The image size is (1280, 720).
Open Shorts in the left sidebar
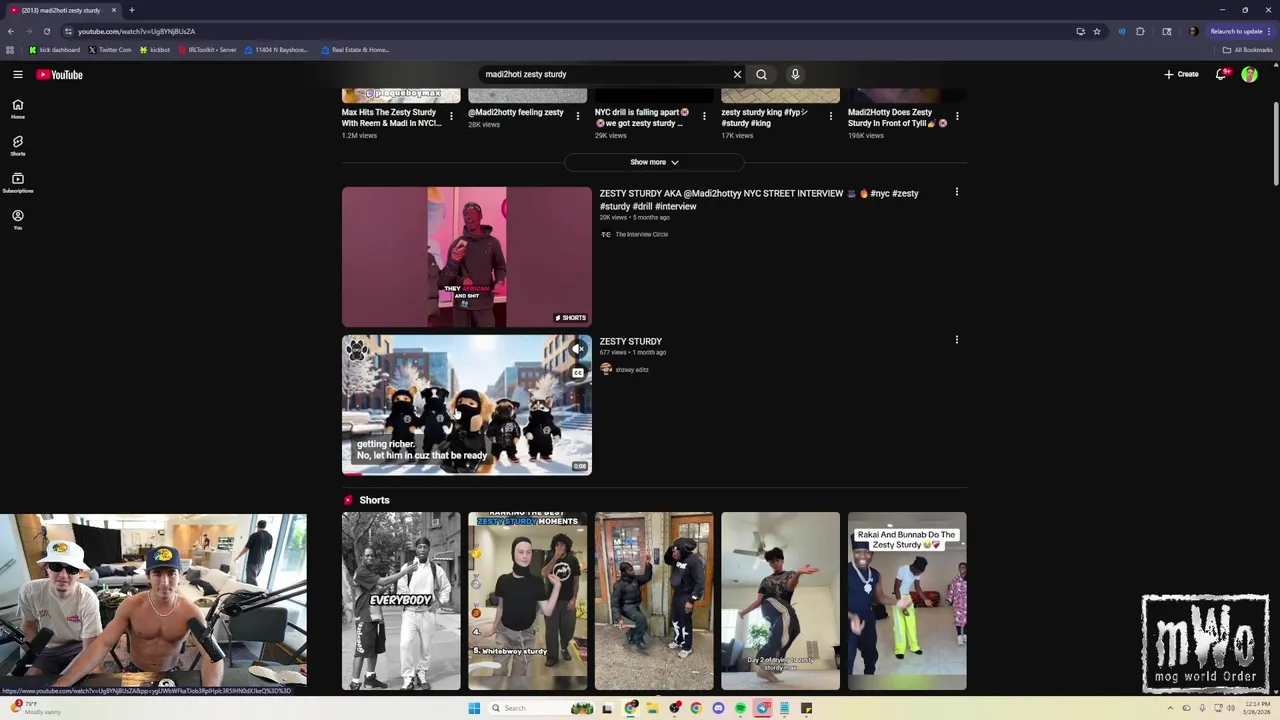coord(18,146)
